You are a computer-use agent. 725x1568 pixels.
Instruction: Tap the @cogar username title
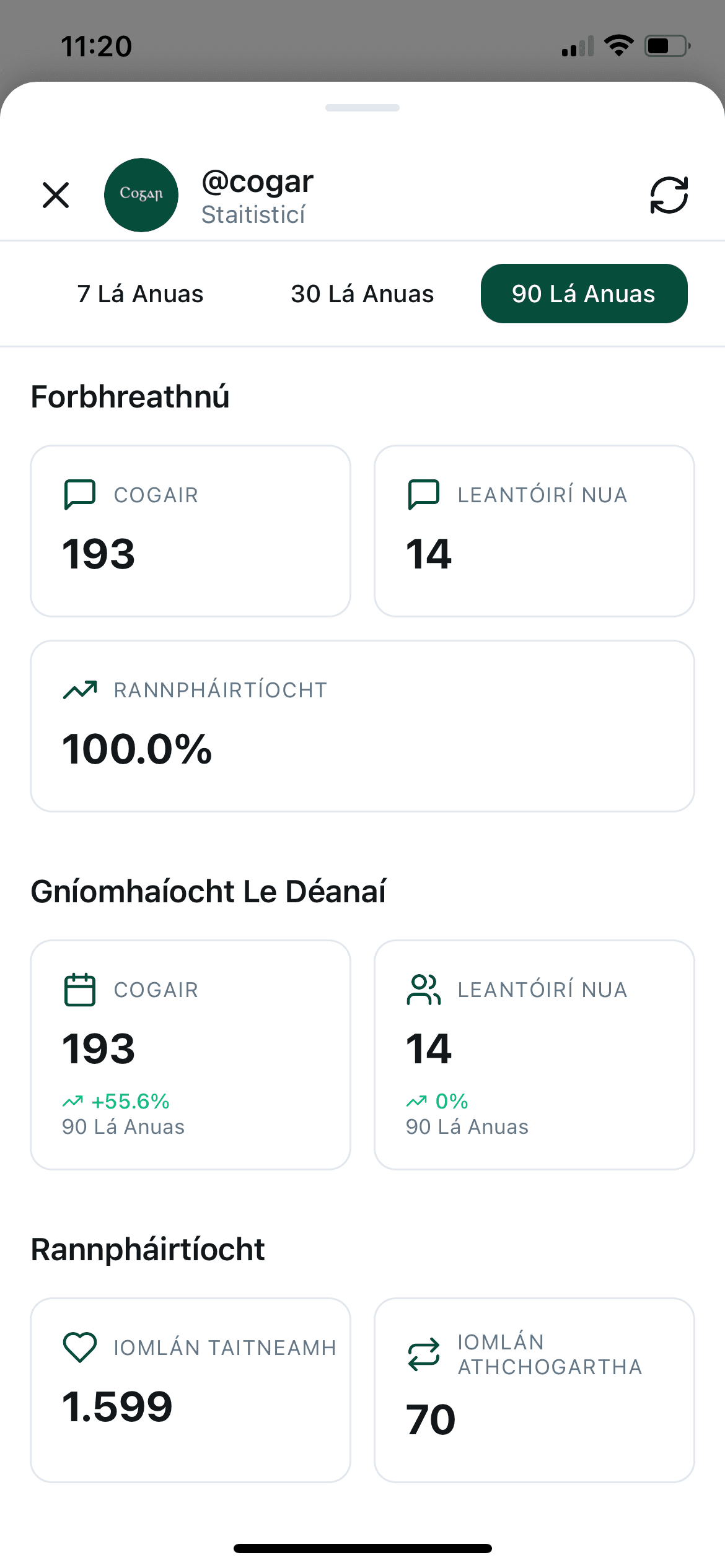tap(258, 181)
